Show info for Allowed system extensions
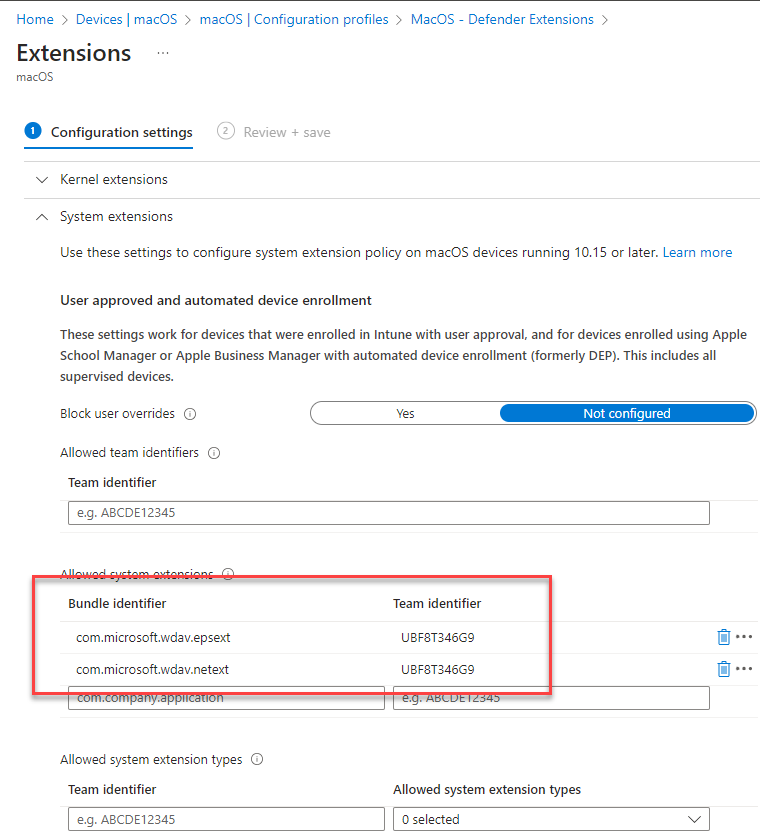The image size is (760, 834). [x=228, y=573]
